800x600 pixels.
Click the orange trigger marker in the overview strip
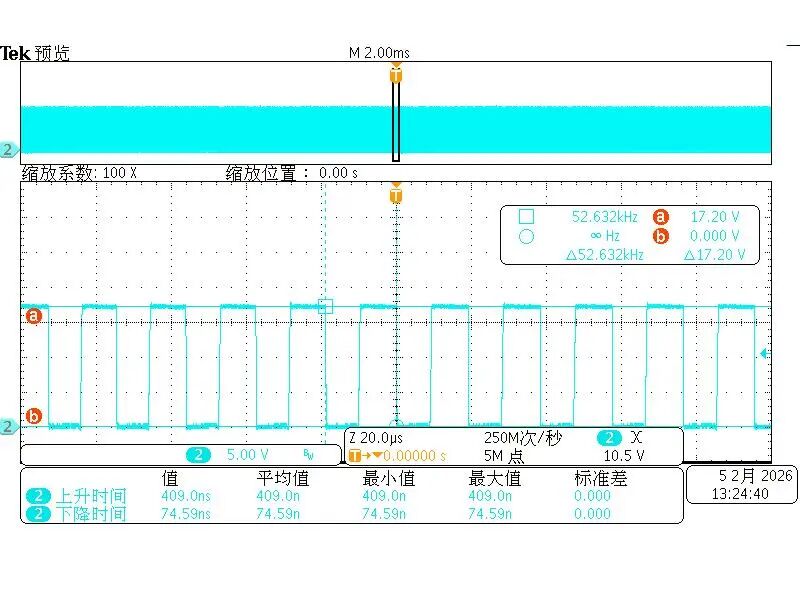coord(396,73)
